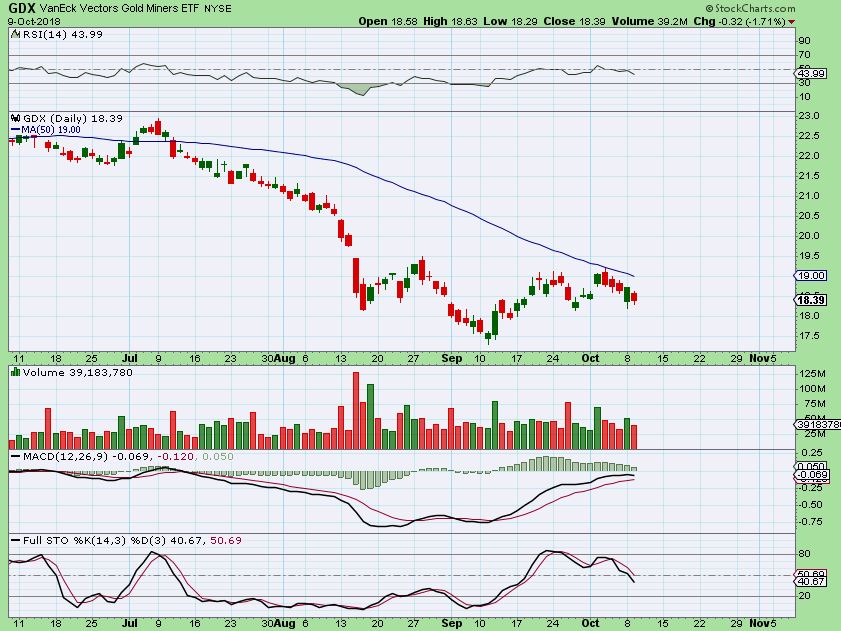Viewport: 841px width, 631px height.
Task: Click the Full STO legend line marker
Action: (16, 540)
